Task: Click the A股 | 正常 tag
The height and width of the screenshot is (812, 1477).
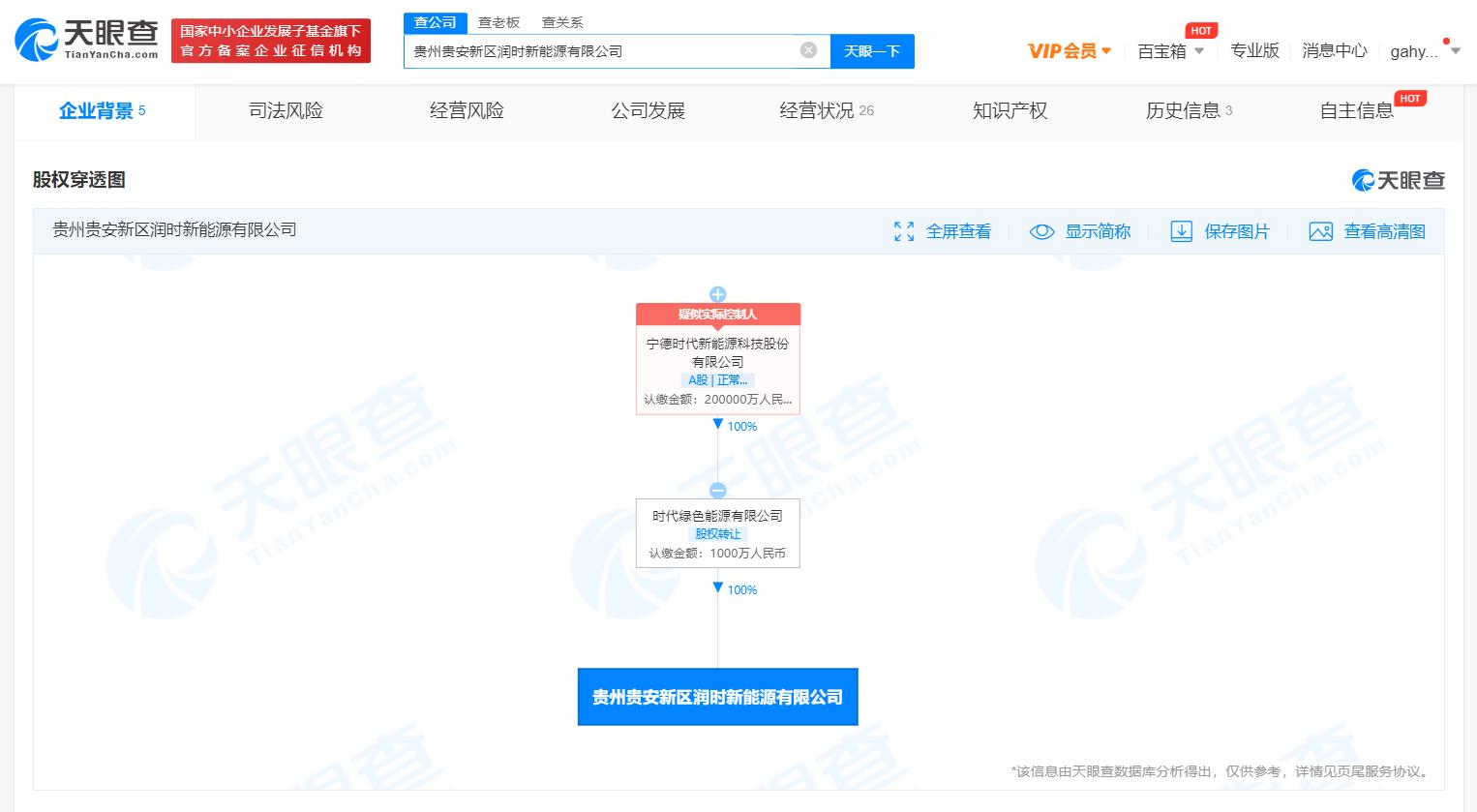Action: (x=717, y=380)
